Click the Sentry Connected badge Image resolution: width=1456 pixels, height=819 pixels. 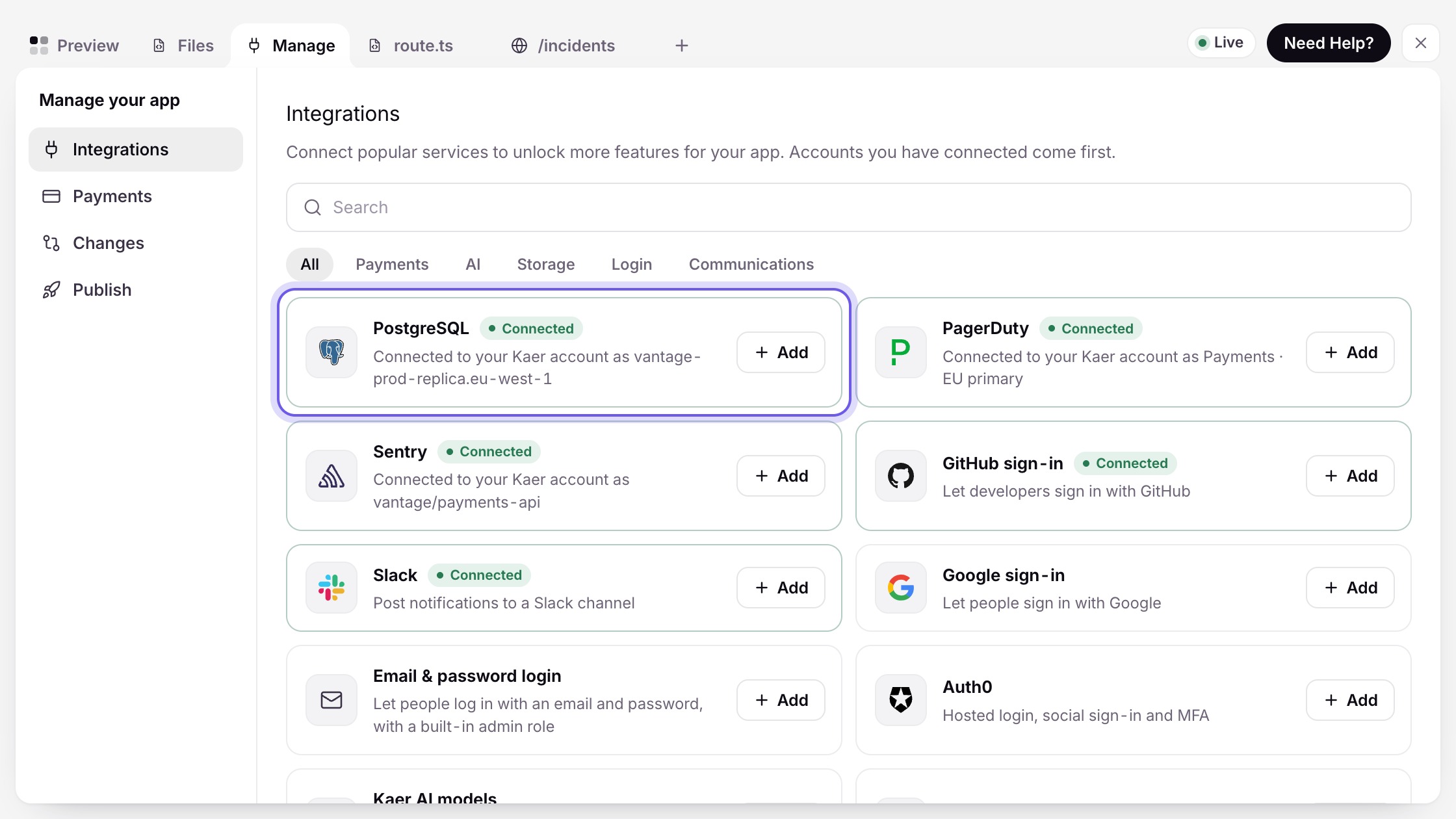pos(489,452)
